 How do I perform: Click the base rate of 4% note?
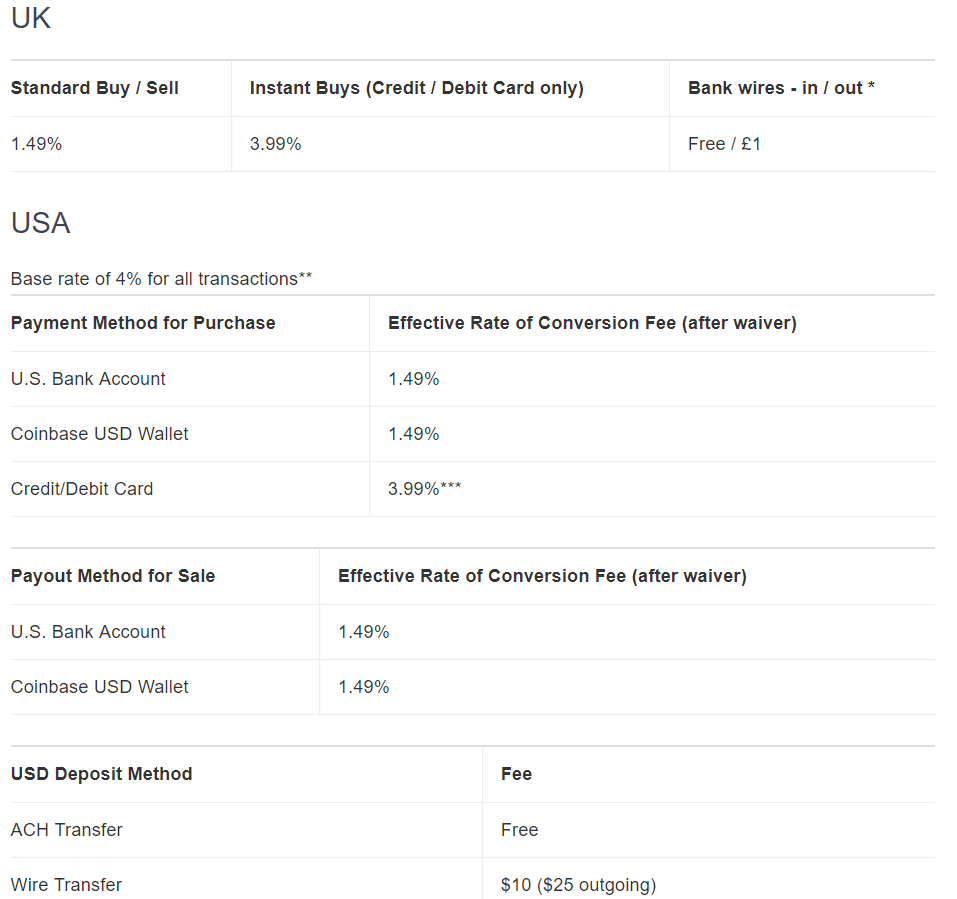161,279
